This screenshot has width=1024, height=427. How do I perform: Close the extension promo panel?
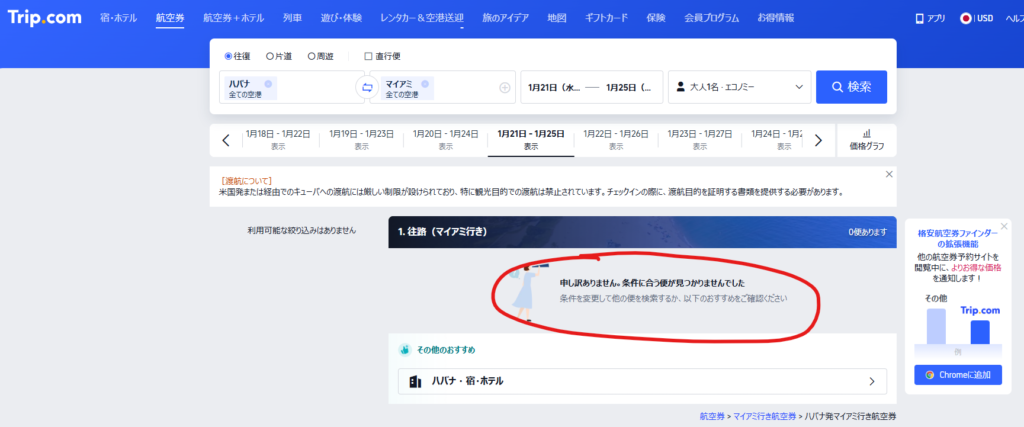(1005, 226)
